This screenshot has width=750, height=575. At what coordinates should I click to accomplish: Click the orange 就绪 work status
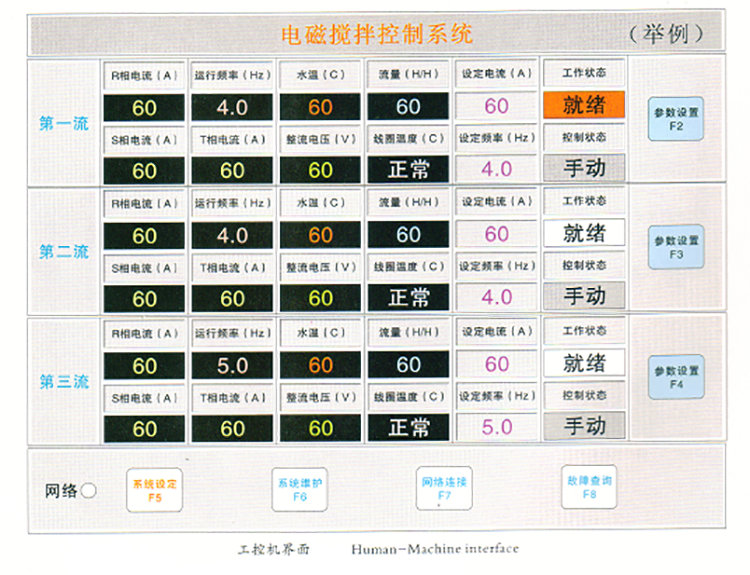click(x=584, y=104)
